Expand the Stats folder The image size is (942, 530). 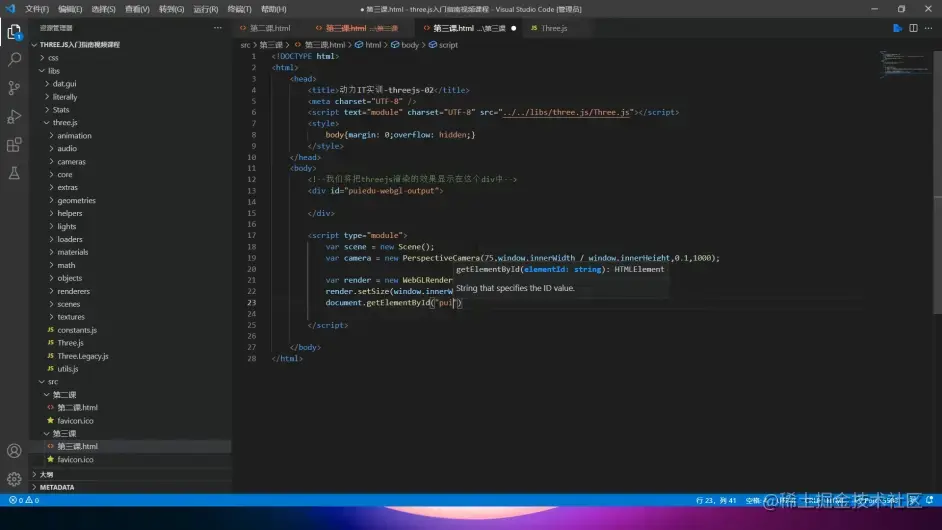(x=61, y=110)
